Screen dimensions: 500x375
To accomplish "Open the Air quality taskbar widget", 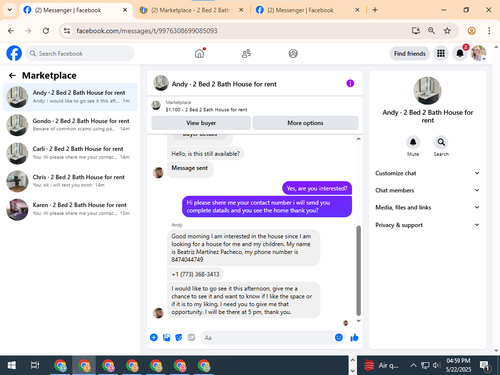I will click(x=382, y=366).
